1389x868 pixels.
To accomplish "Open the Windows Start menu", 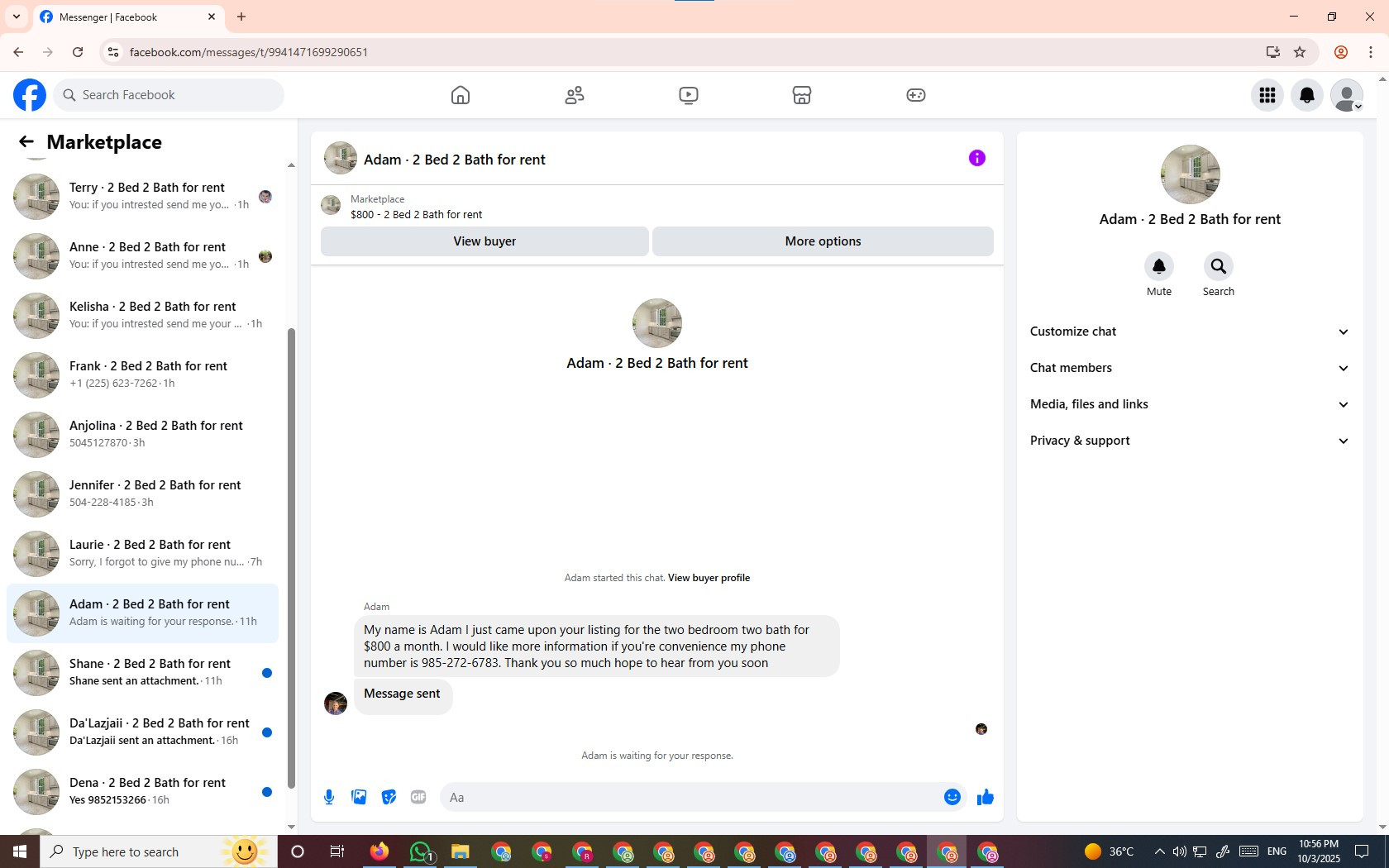I will (20, 851).
